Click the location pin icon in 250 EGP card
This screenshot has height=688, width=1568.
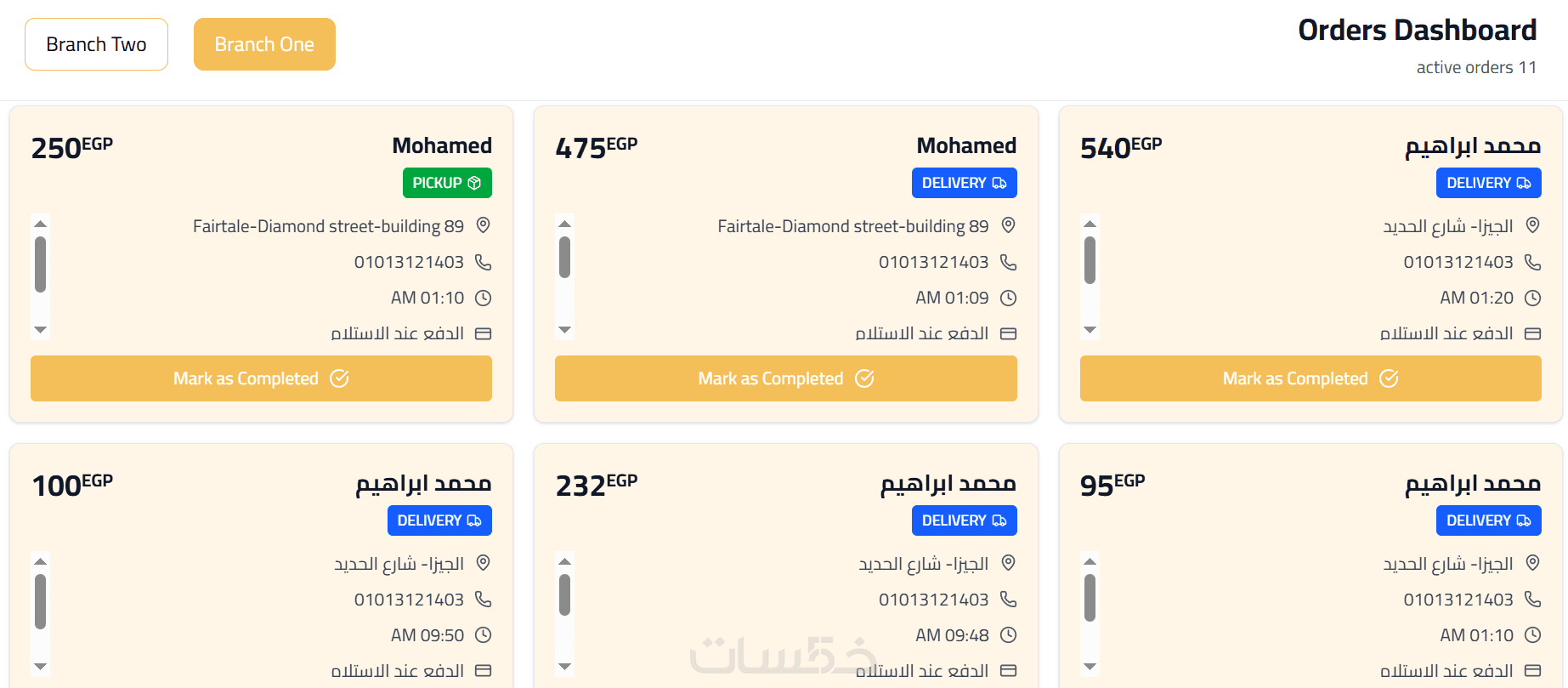pyautogui.click(x=484, y=225)
